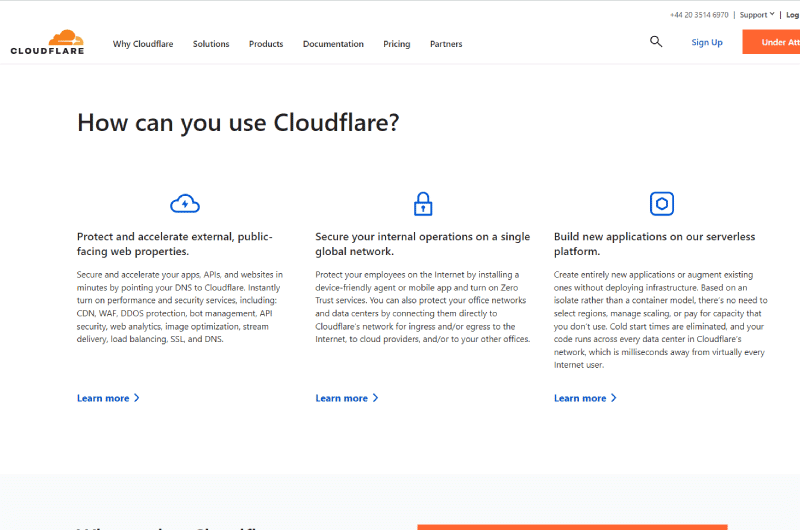
Task: Click heading 'Secure your internal operations on a single global network'
Action: pyautogui.click(x=422, y=244)
